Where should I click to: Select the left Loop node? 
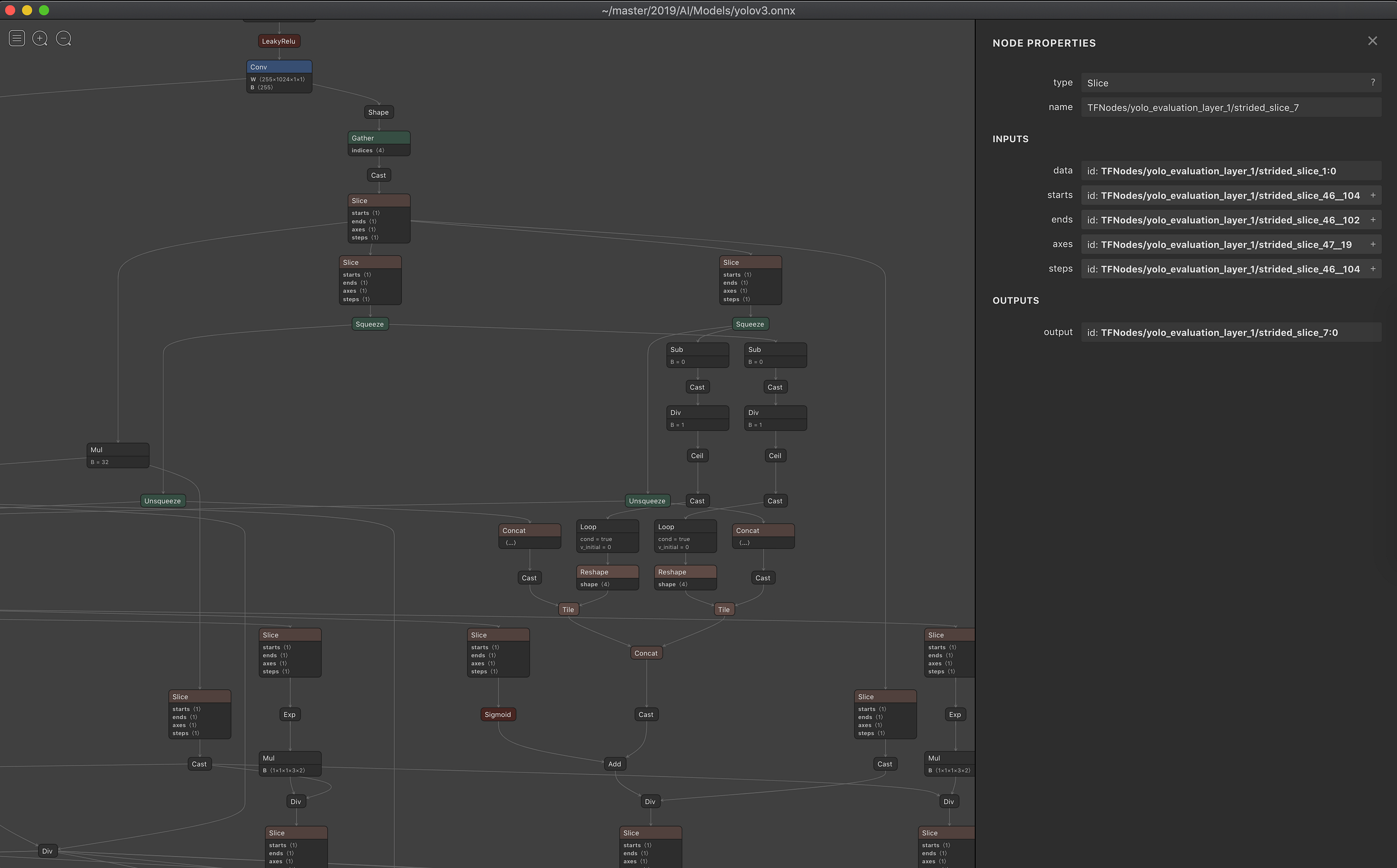[608, 536]
